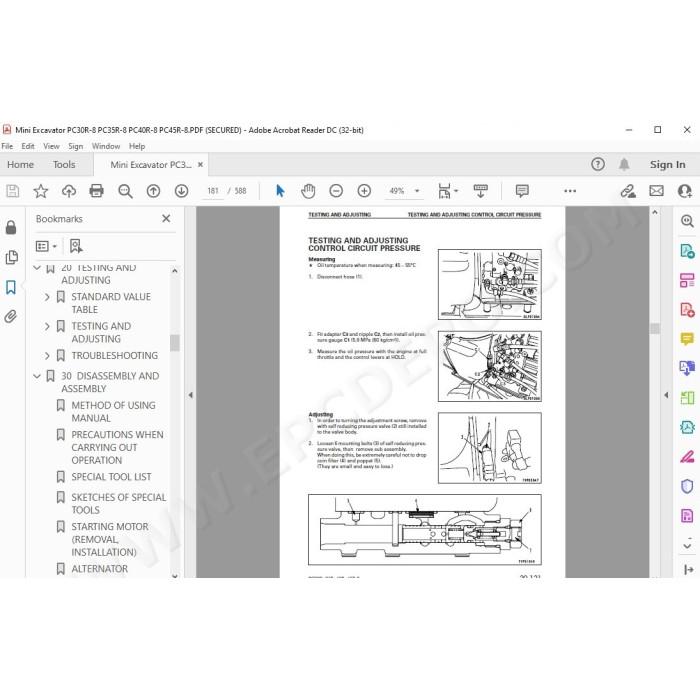Viewport: 700px width, 700px height.
Task: Click the Save file icon
Action: pyautogui.click(x=12, y=191)
